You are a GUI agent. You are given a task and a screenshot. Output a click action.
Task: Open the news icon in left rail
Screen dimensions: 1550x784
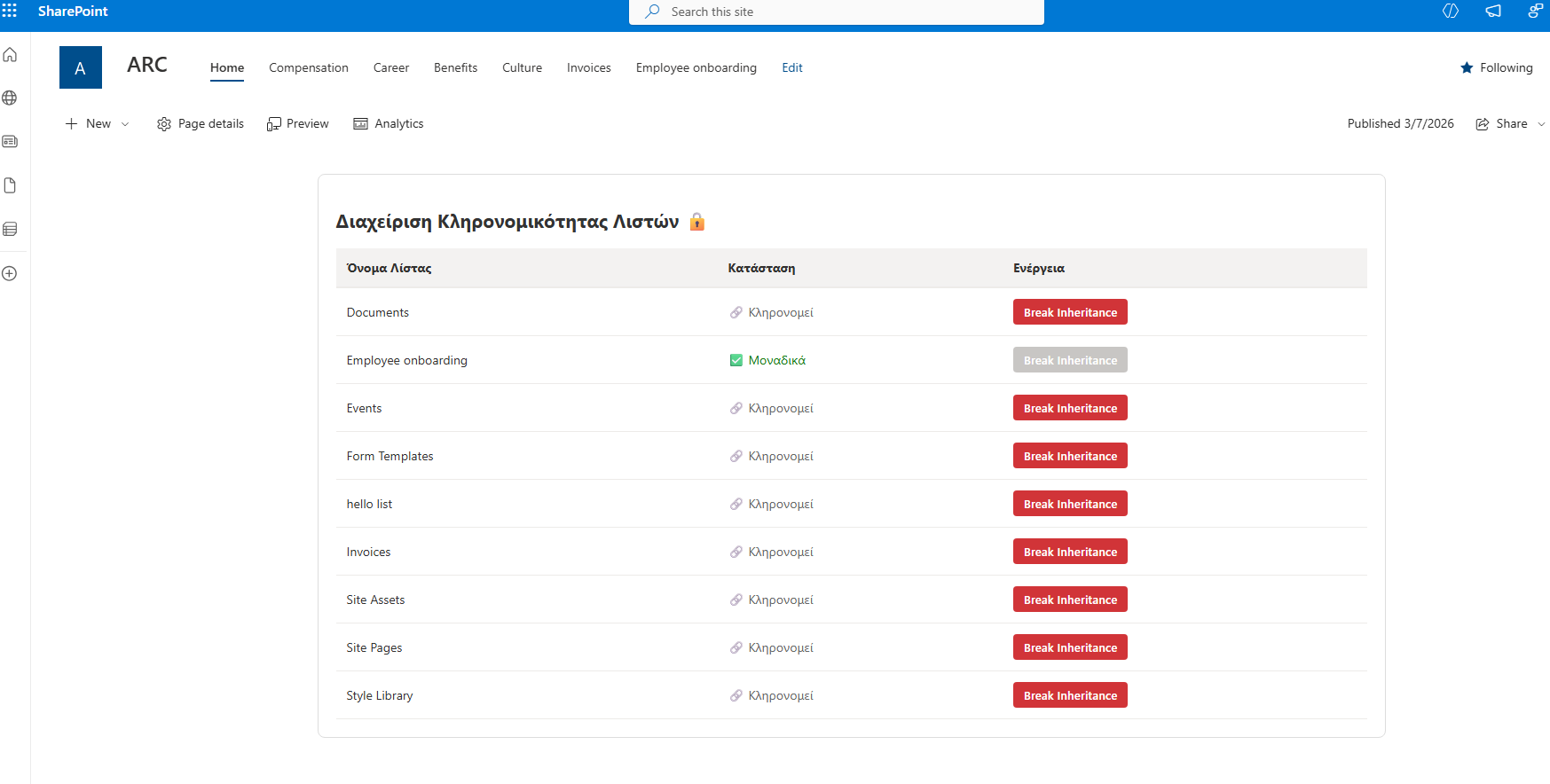(10, 142)
